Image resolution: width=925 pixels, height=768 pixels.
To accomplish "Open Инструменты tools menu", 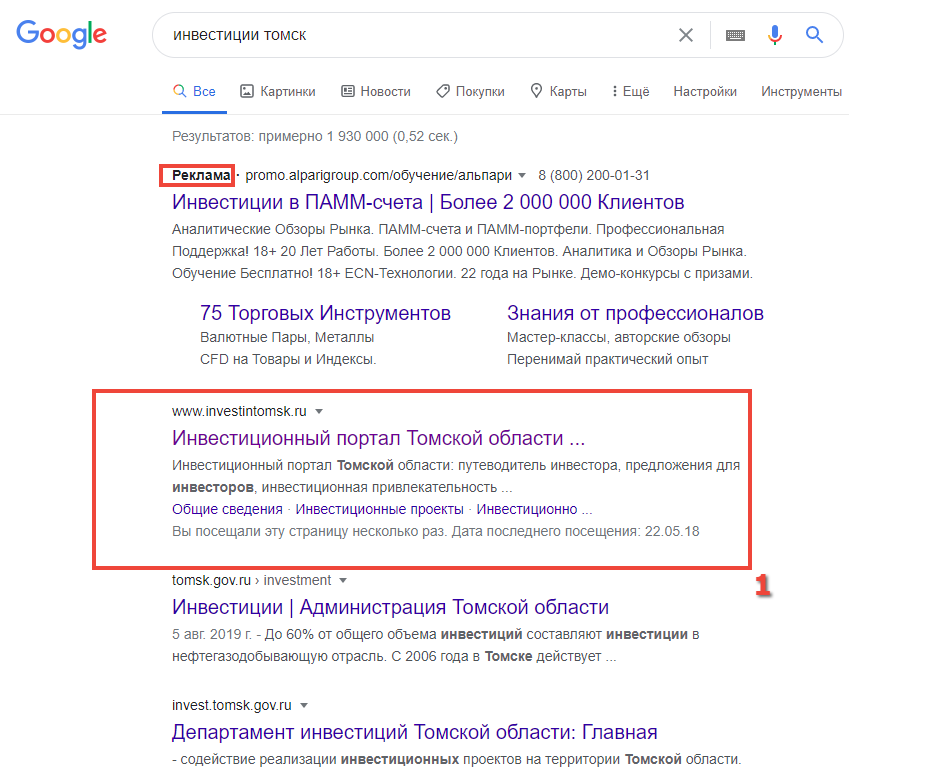I will [x=801, y=91].
